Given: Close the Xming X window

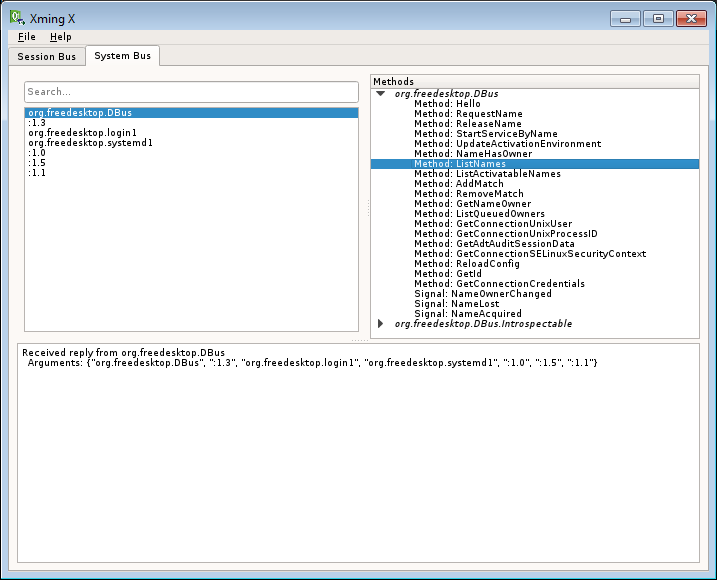Looking at the screenshot, I should (691, 19).
